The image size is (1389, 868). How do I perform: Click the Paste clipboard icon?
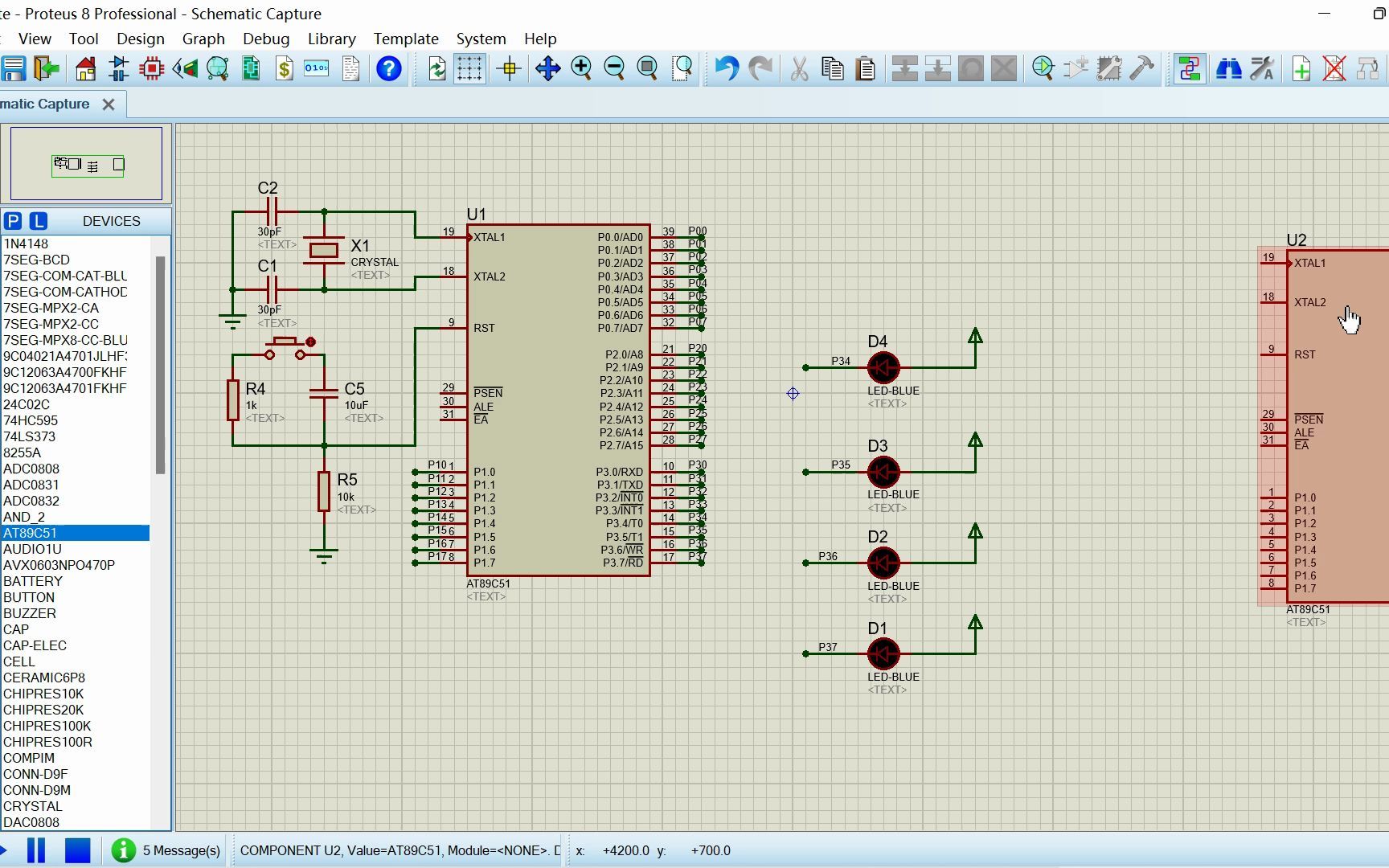(x=866, y=68)
